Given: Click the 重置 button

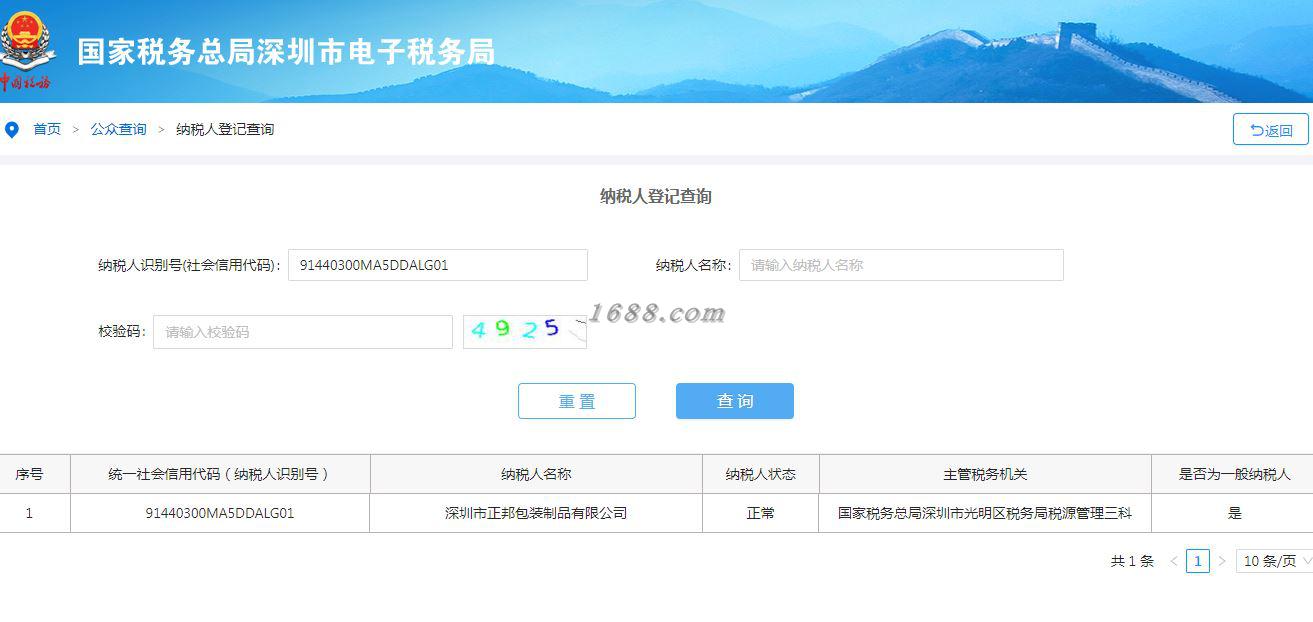Looking at the screenshot, I should click(577, 401).
